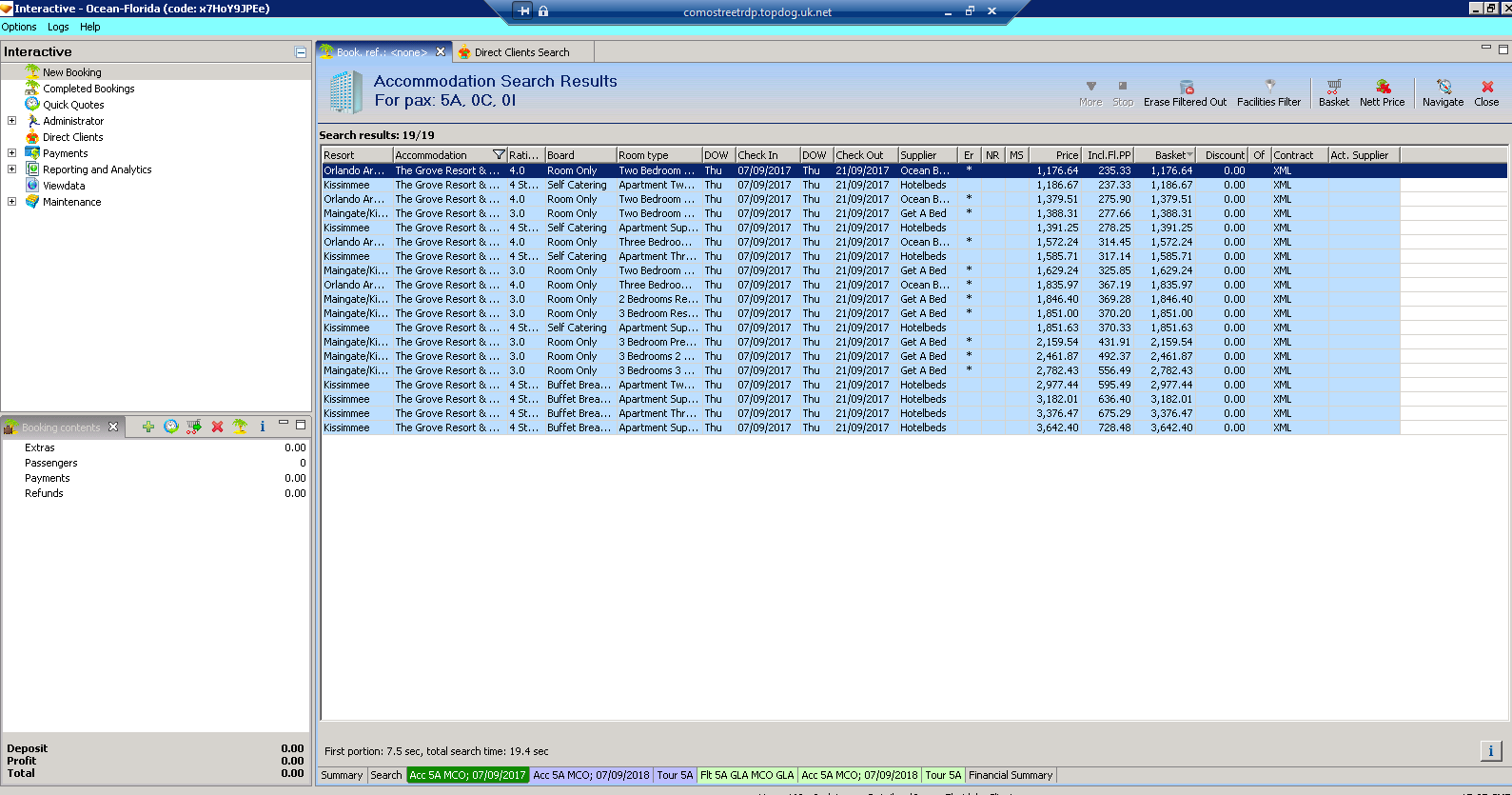The width and height of the screenshot is (1512, 795).
Task: Switch to the Summary bottom tab
Action: pos(342,775)
